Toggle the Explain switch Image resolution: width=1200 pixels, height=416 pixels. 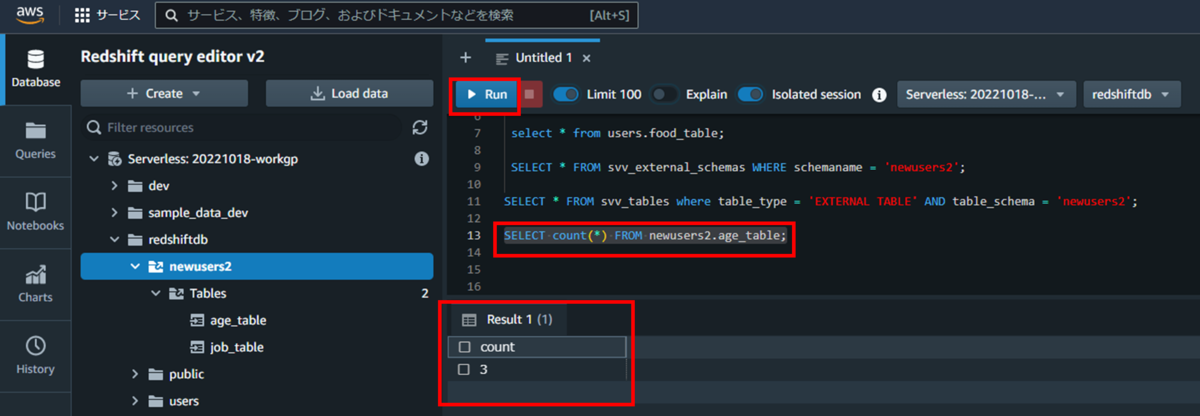point(665,95)
